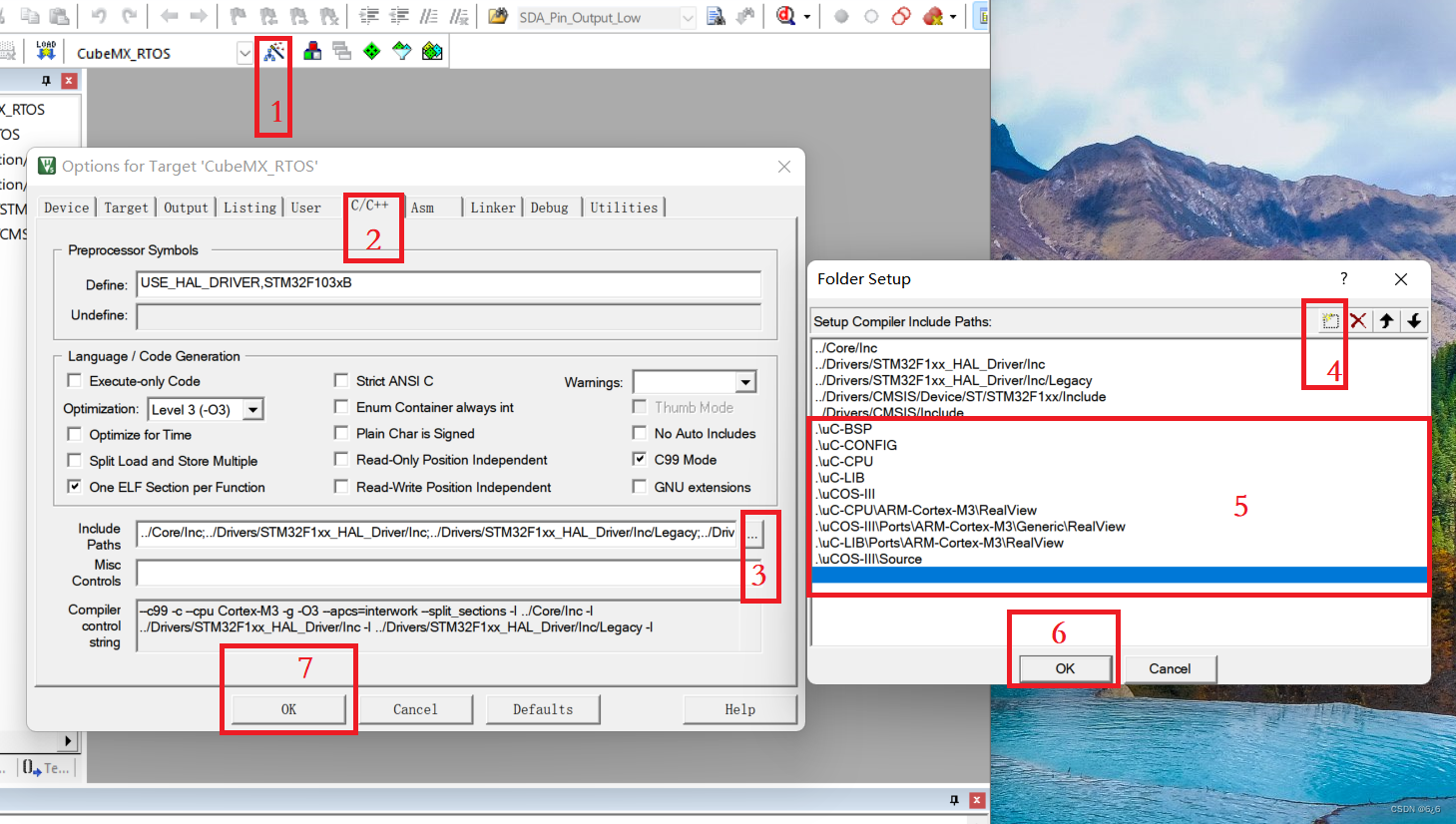This screenshot has height=824, width=1456.
Task: Toggle Optimize for Time checkbox
Action: [x=74, y=434]
